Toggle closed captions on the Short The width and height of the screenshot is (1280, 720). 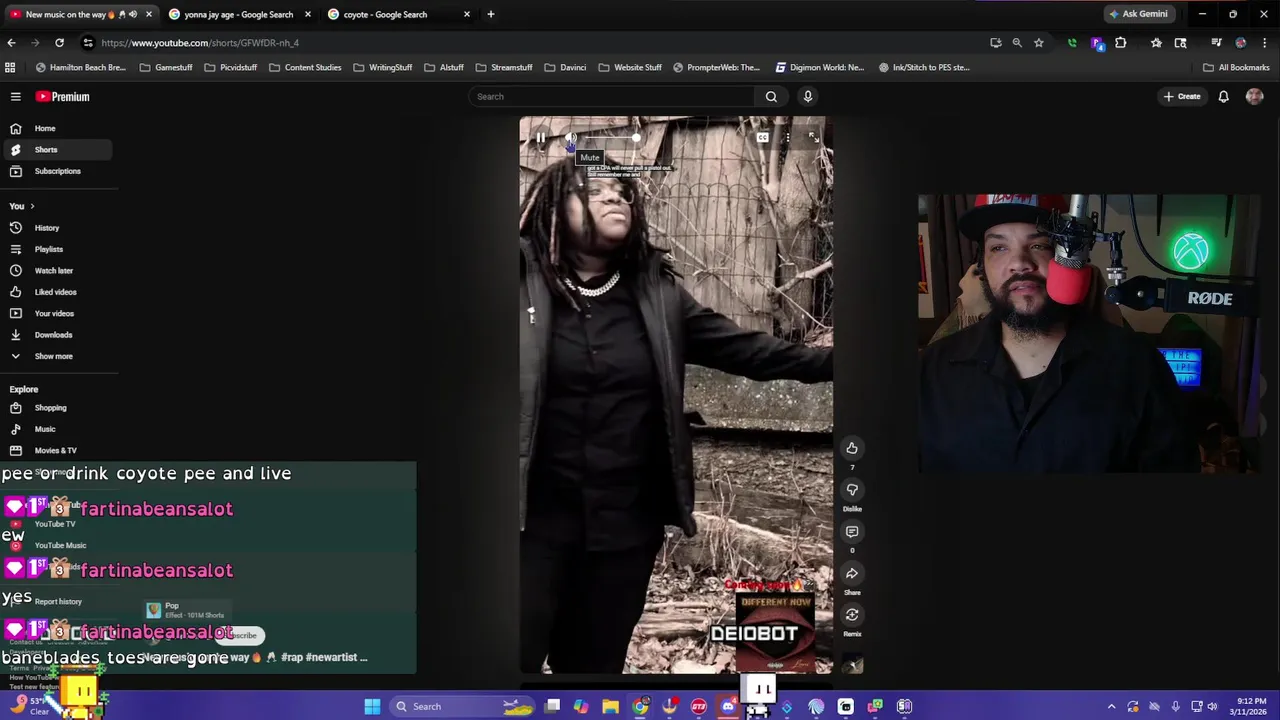coord(762,138)
